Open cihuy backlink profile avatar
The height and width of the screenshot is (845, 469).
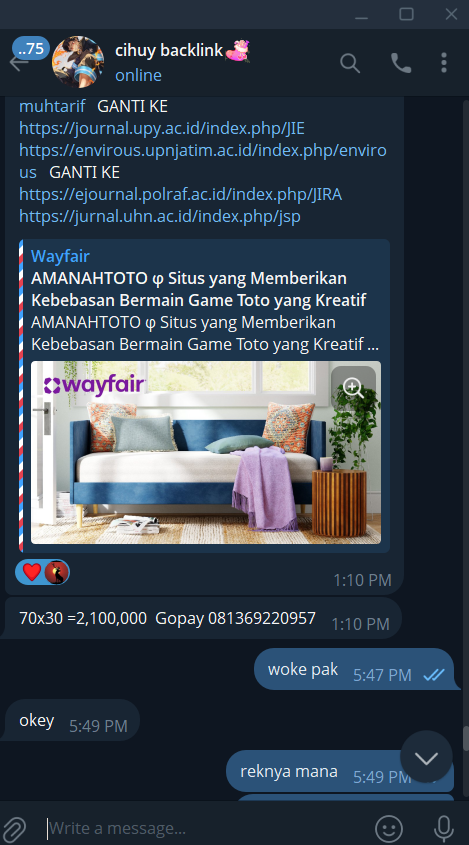click(78, 62)
